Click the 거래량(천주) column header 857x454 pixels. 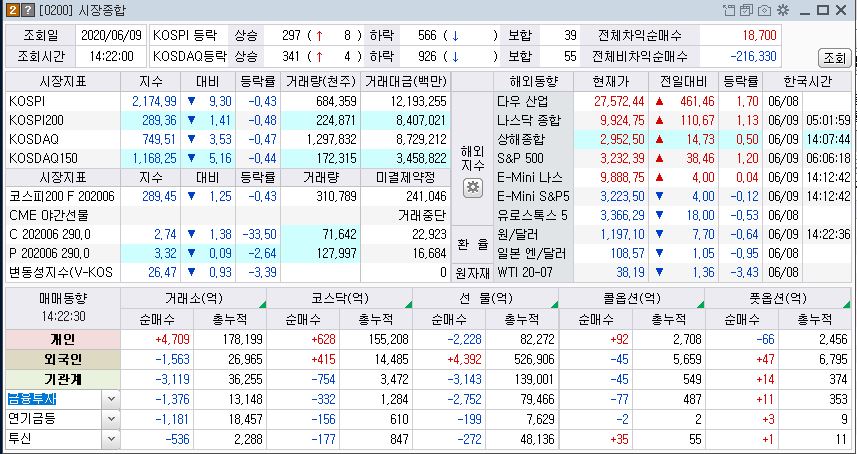(320, 82)
